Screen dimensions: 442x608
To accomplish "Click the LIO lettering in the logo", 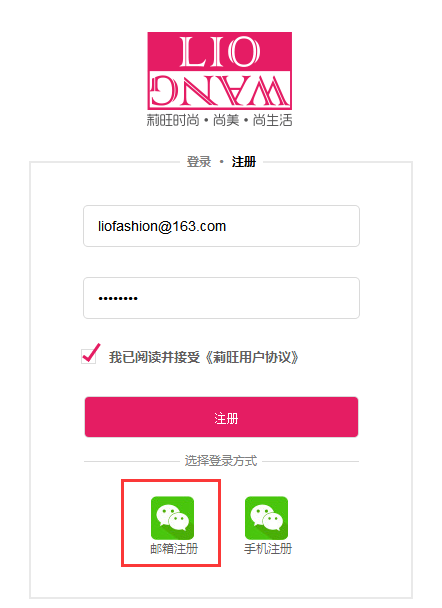I will click(219, 51).
